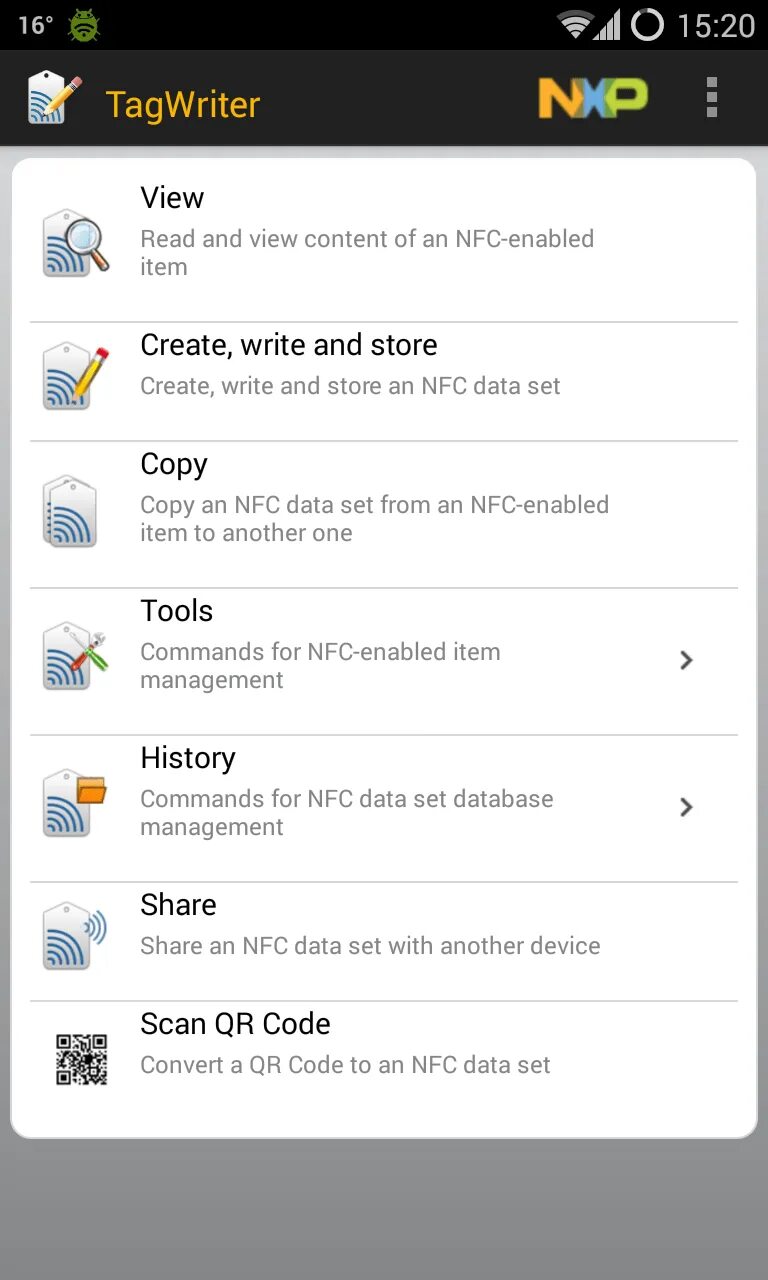Expand History submenu chevron arrow
This screenshot has height=1280, width=768.
(686, 807)
